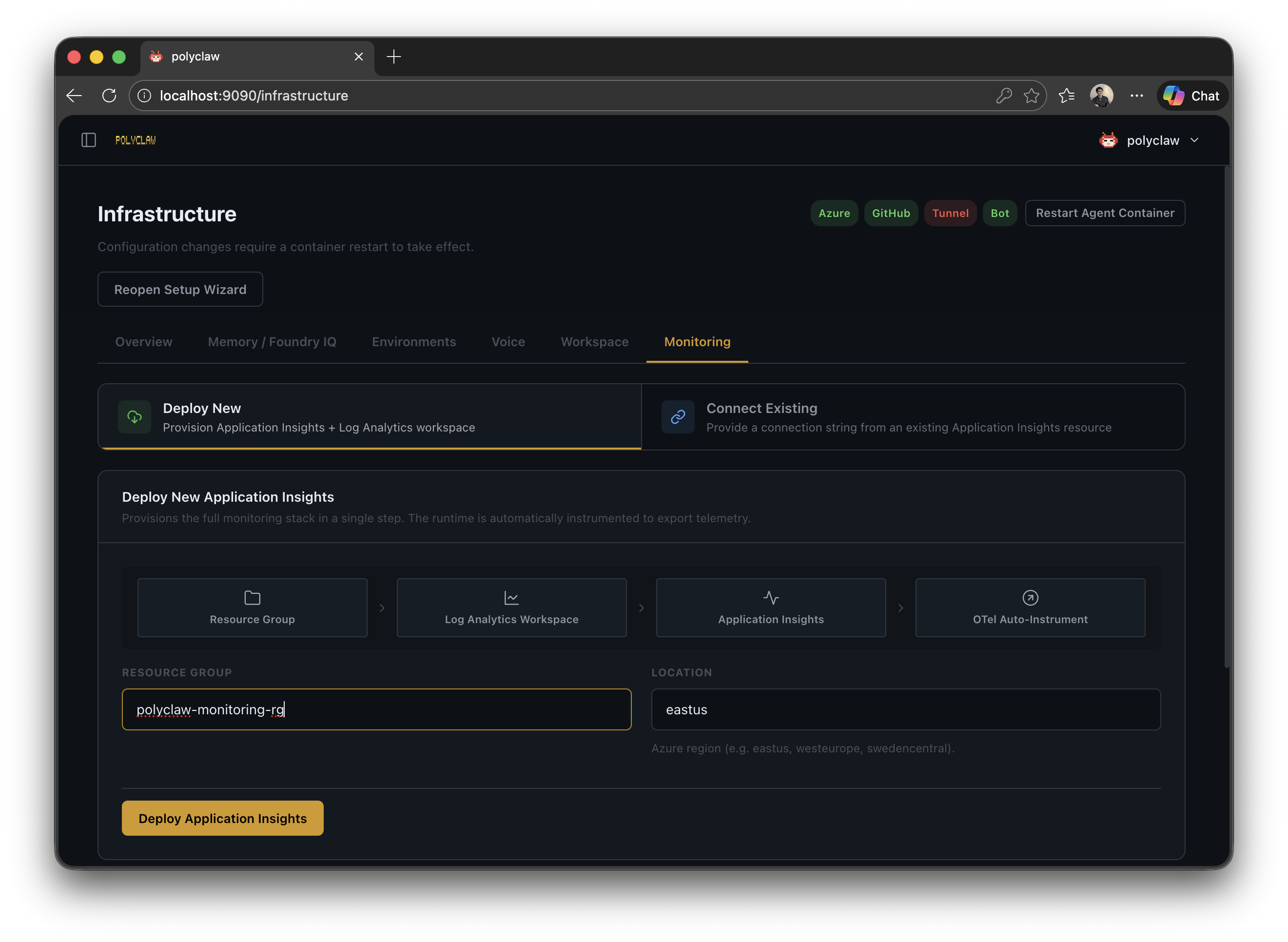The height and width of the screenshot is (942, 1288).
Task: Open the favorites list in the browser toolbar
Action: (x=1067, y=95)
